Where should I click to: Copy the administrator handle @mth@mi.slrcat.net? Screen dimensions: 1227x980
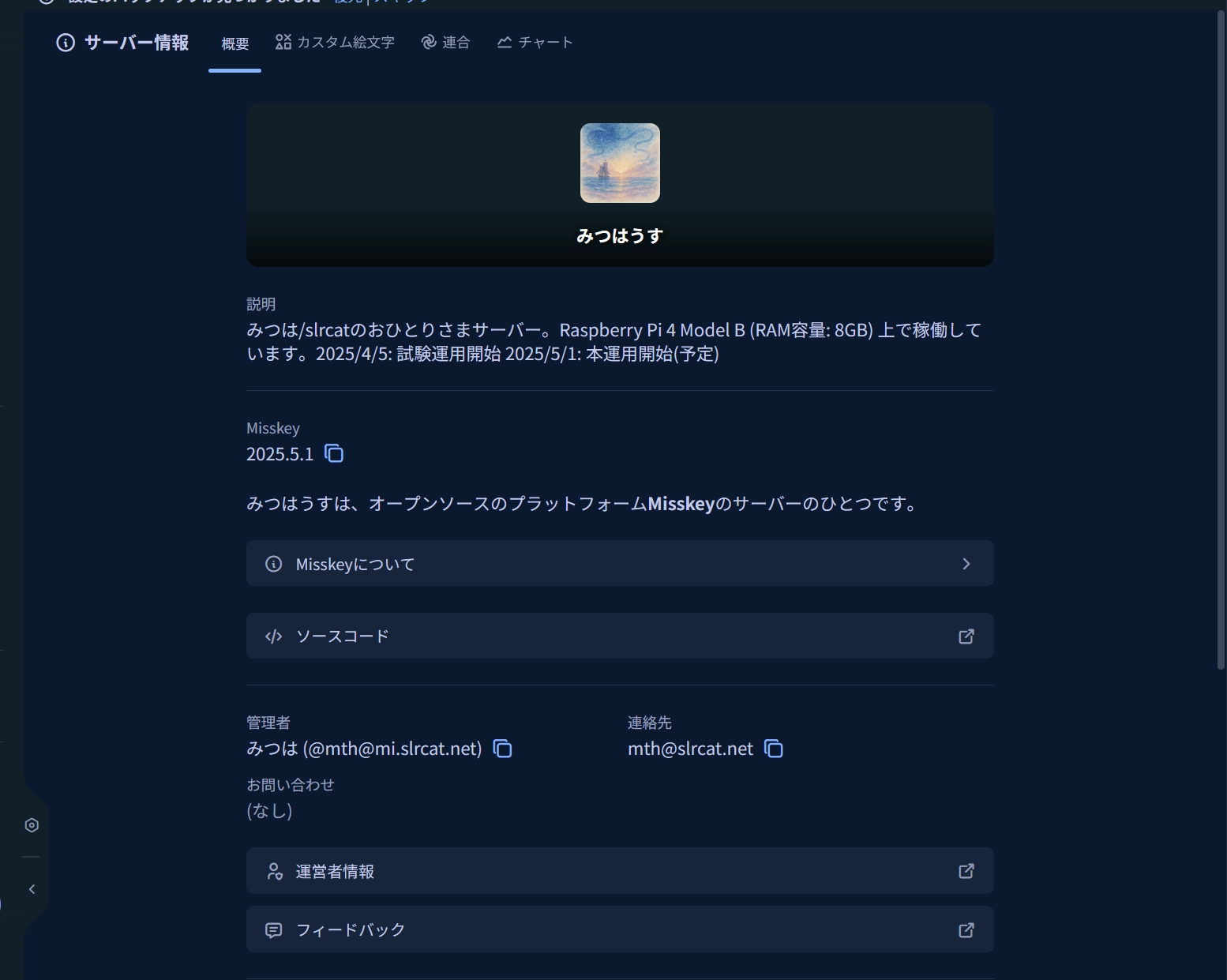pyautogui.click(x=502, y=749)
